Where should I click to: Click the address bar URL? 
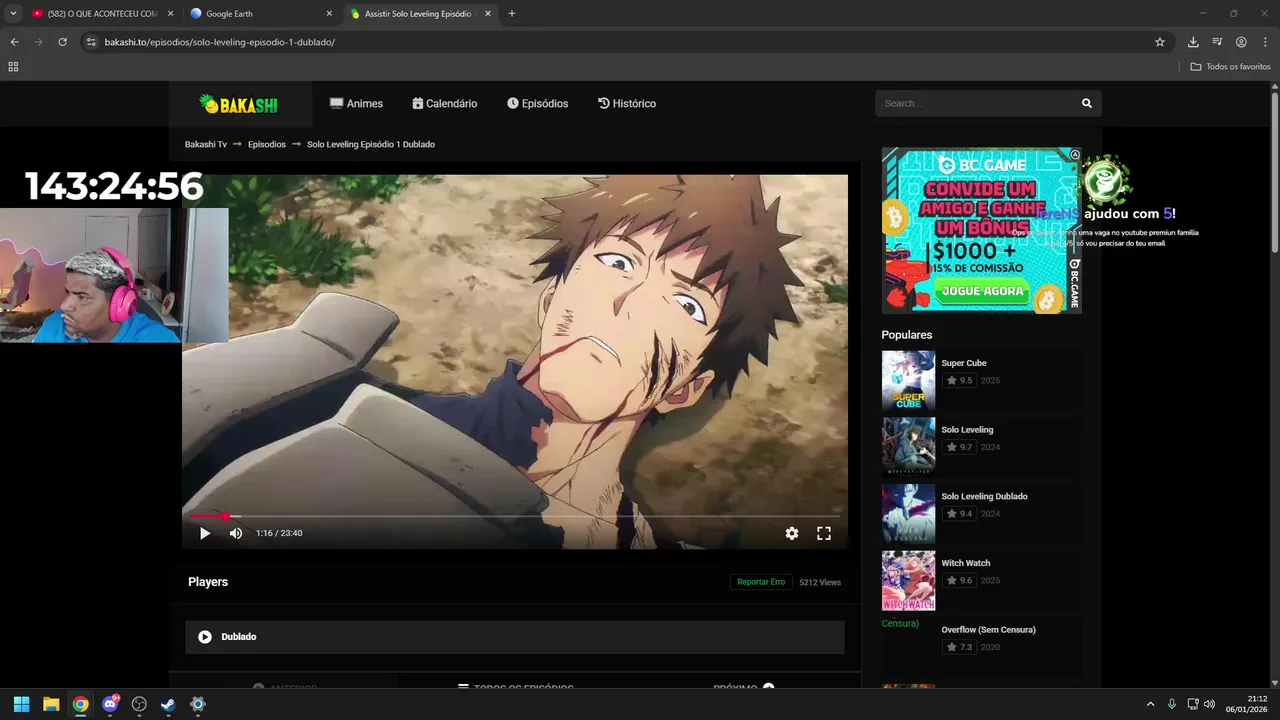[x=220, y=42]
